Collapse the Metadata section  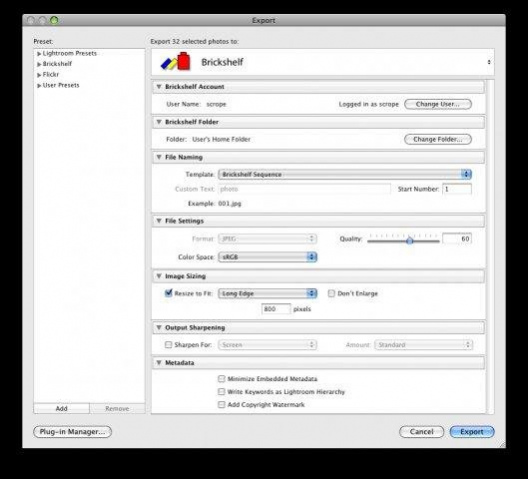pyautogui.click(x=159, y=363)
